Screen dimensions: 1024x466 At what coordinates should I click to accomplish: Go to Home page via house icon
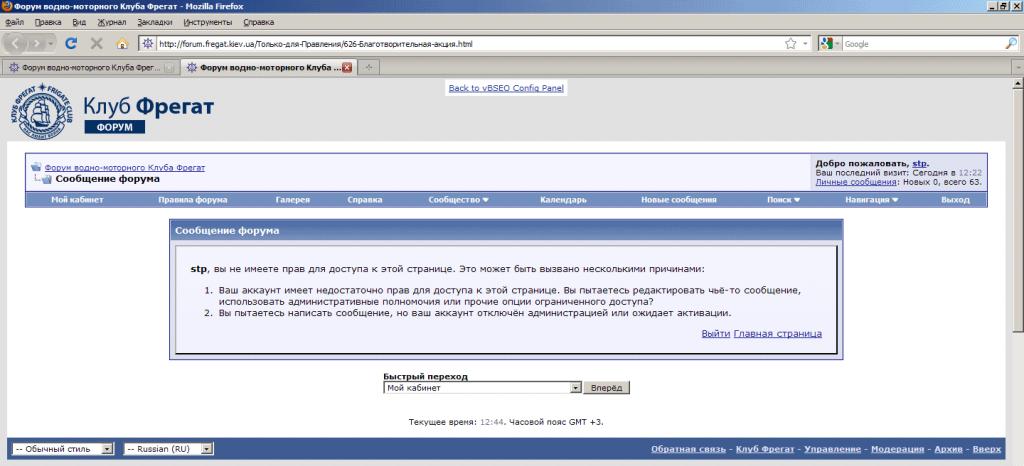pyautogui.click(x=122, y=44)
